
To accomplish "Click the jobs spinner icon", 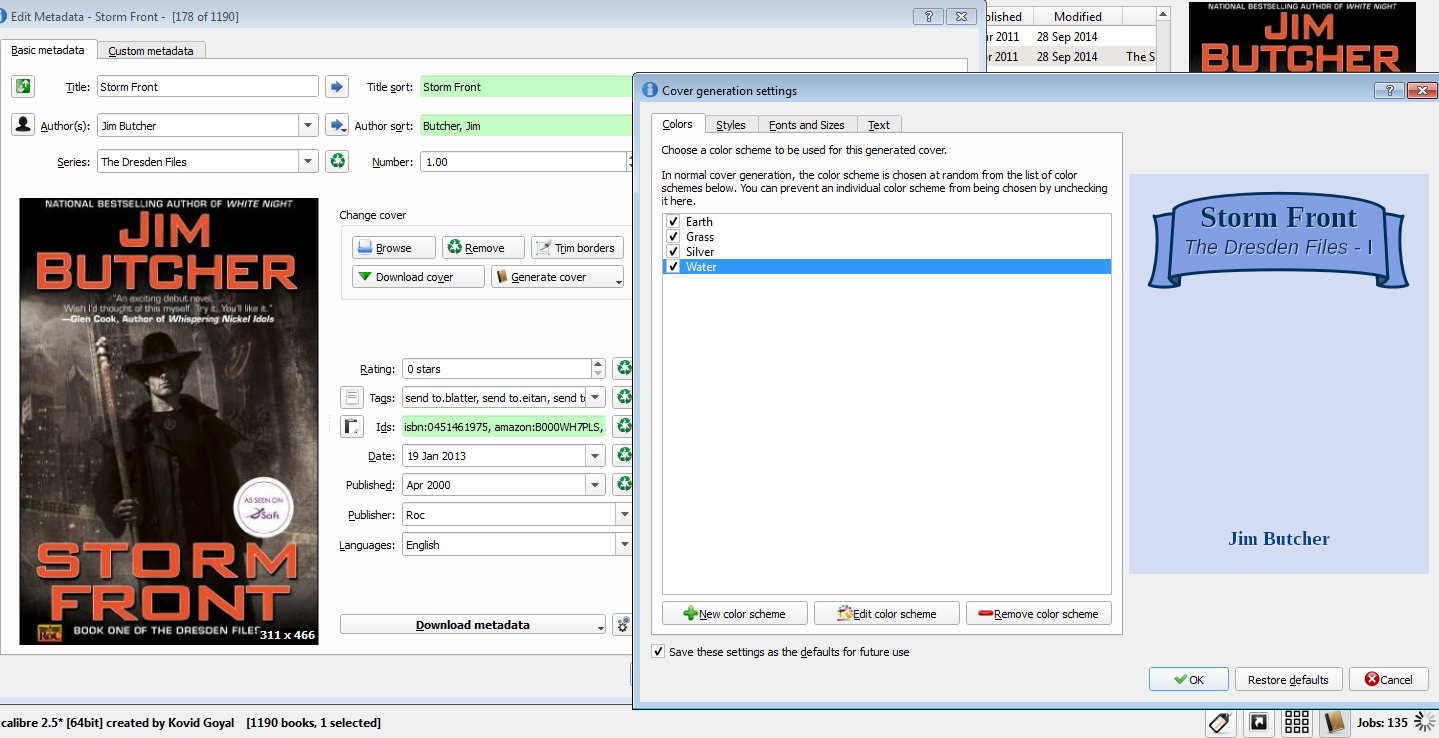I will 1425,722.
